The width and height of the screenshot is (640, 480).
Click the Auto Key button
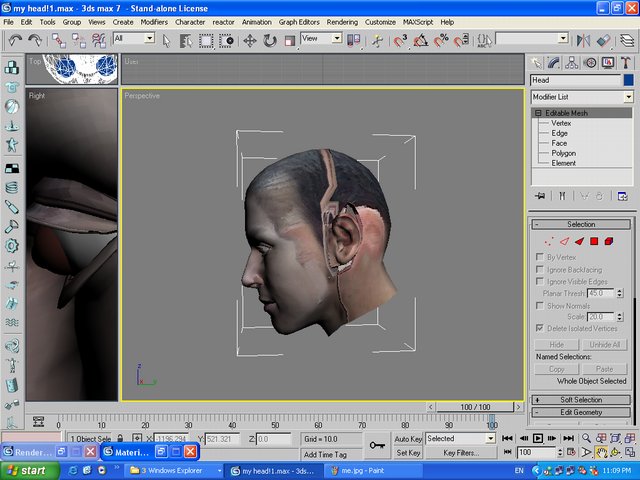tap(408, 439)
